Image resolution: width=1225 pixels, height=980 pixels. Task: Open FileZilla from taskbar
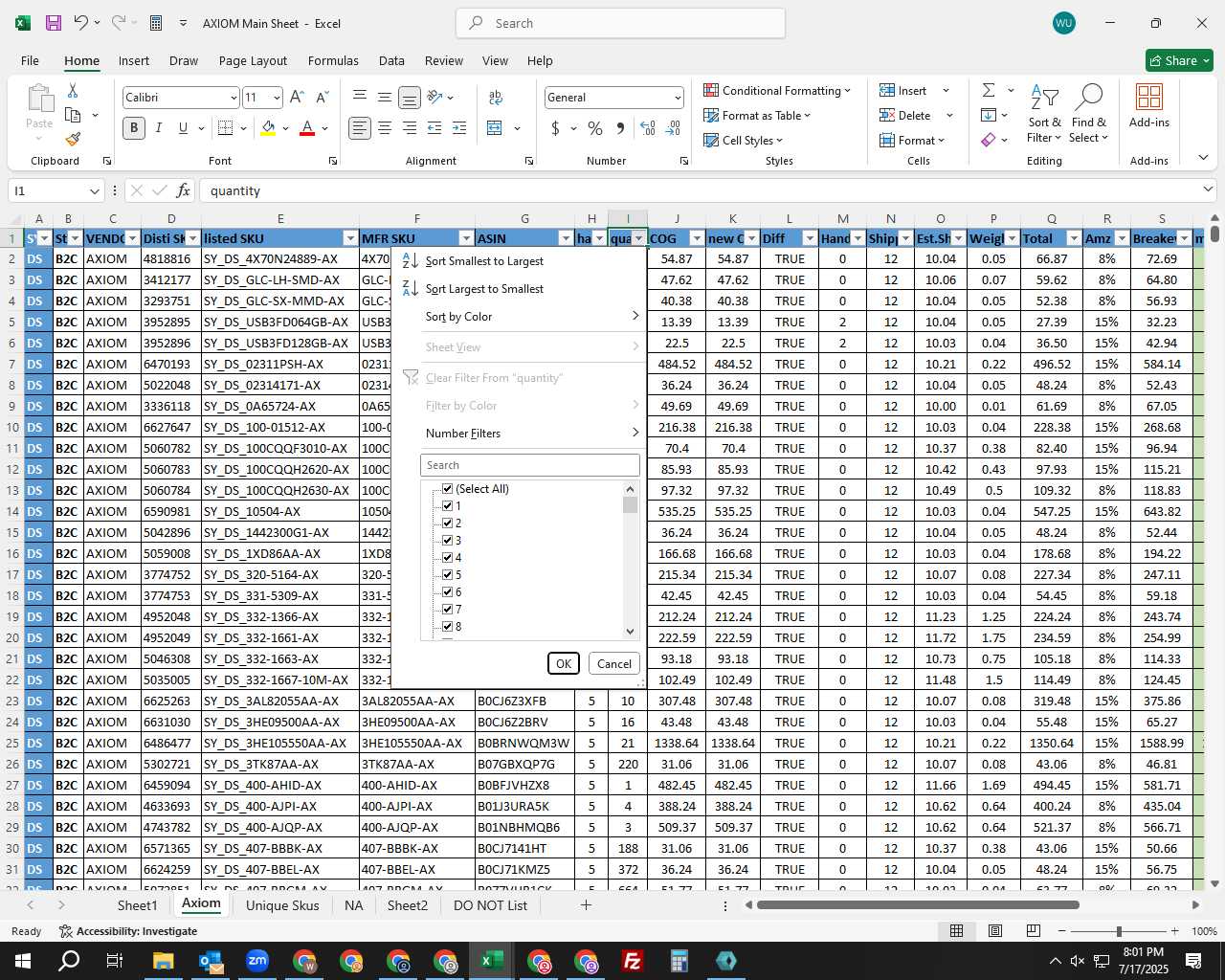(x=633, y=961)
